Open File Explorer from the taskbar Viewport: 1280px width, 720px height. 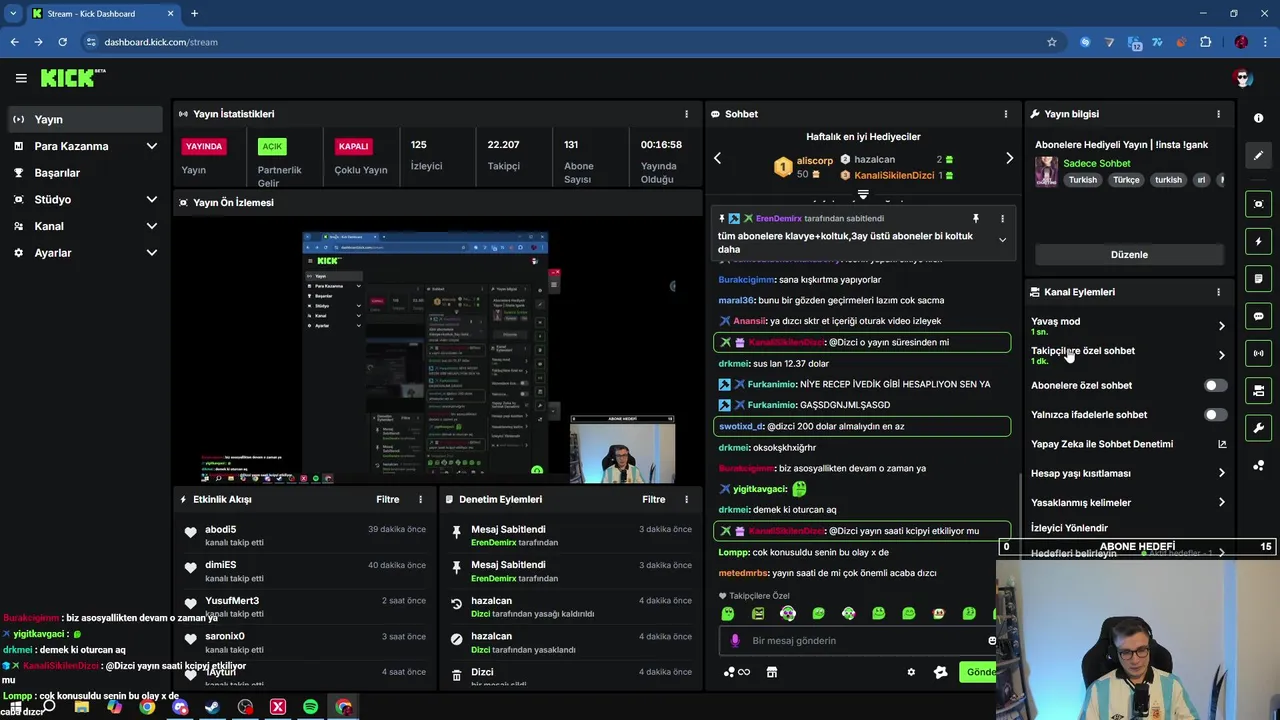pyautogui.click(x=82, y=707)
